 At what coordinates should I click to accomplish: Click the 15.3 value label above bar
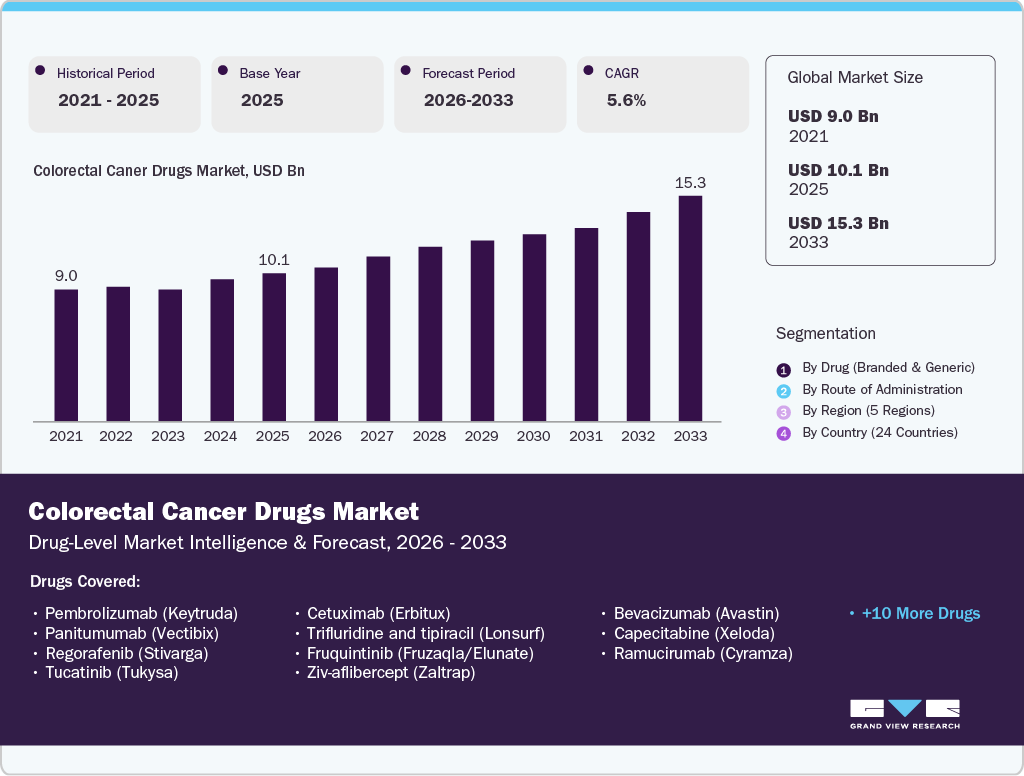(690, 183)
